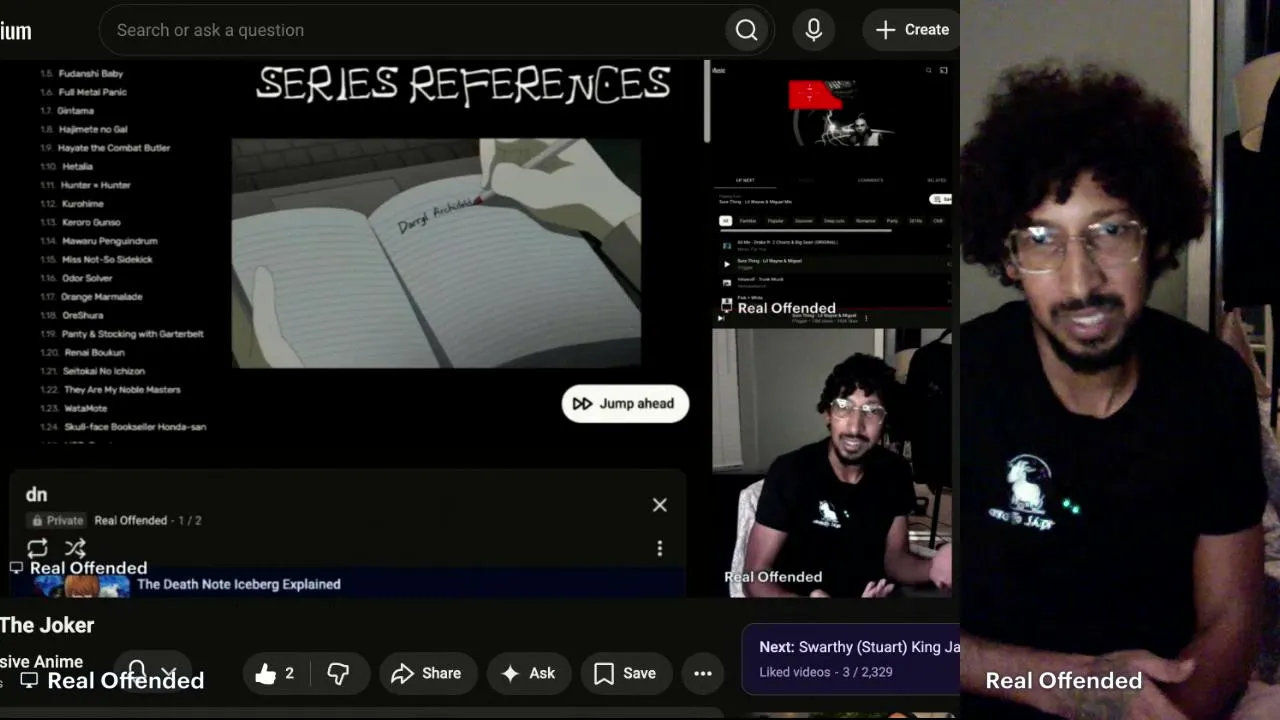Open the Ask AI assistant

pyautogui.click(x=529, y=674)
